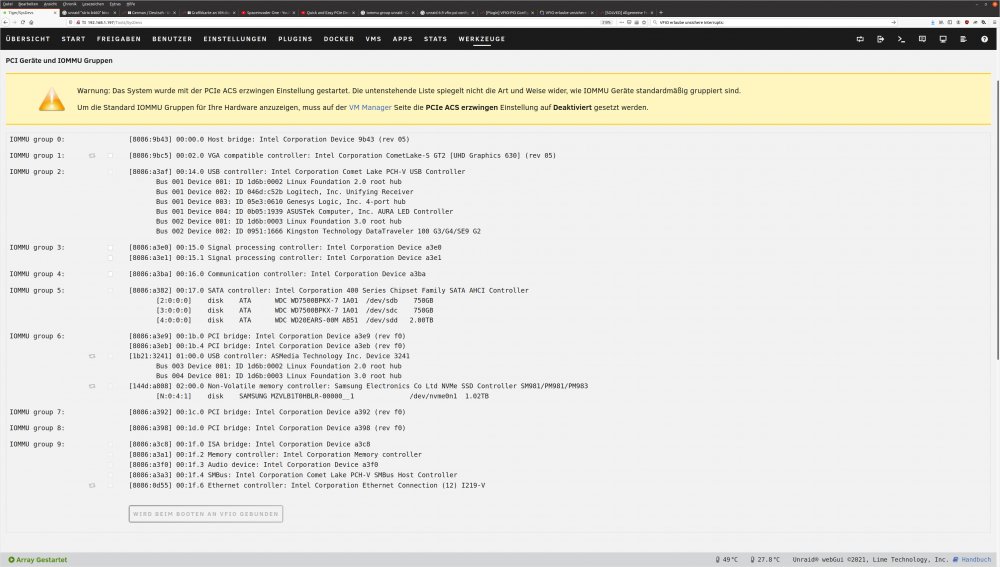Tick the ASMedia USB controller 3241 checkbox
Screen dimensions: 1000x567
click(x=110, y=356)
